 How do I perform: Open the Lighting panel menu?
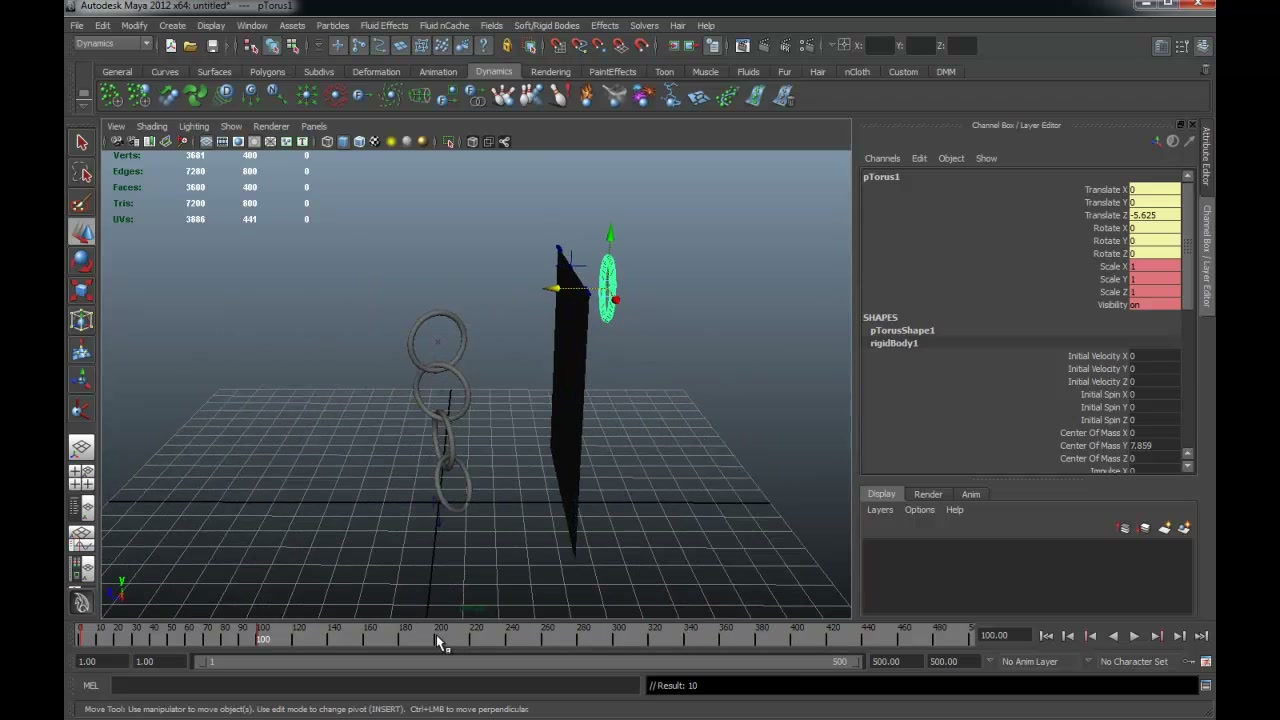194,127
